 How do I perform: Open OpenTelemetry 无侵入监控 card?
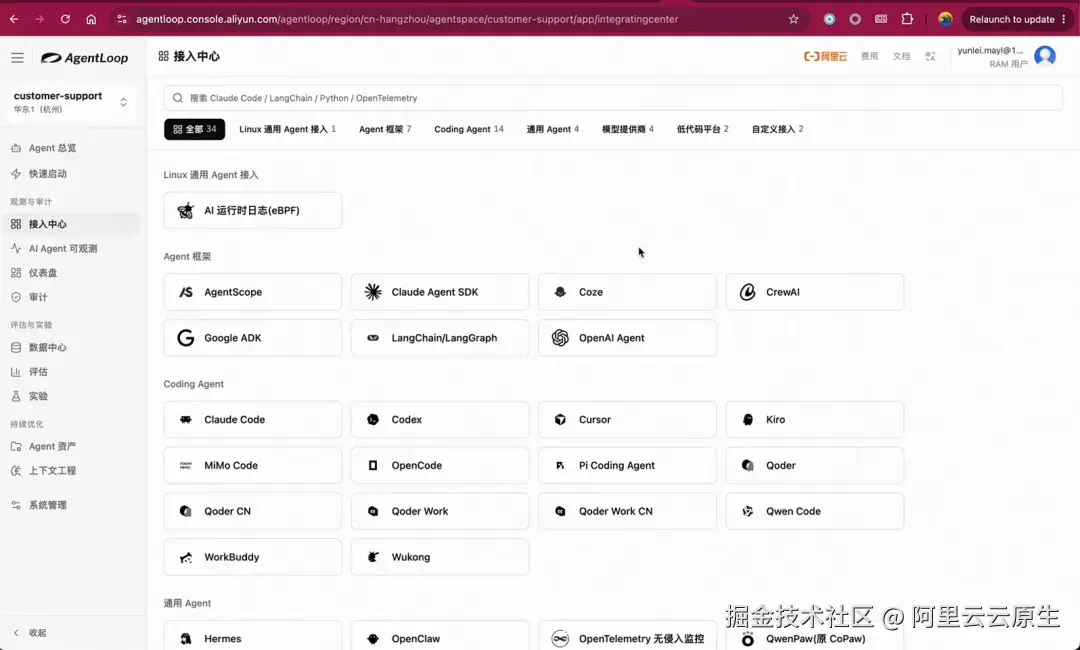(627, 636)
